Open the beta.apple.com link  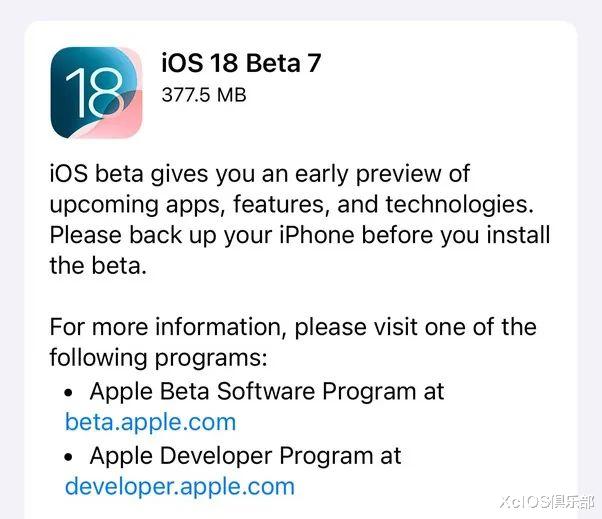tap(150, 422)
